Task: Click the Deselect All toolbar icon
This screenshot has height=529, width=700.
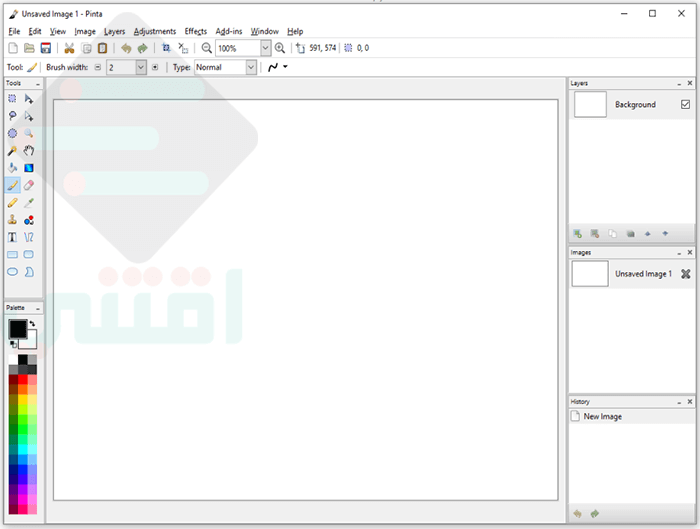Action: coord(183,48)
